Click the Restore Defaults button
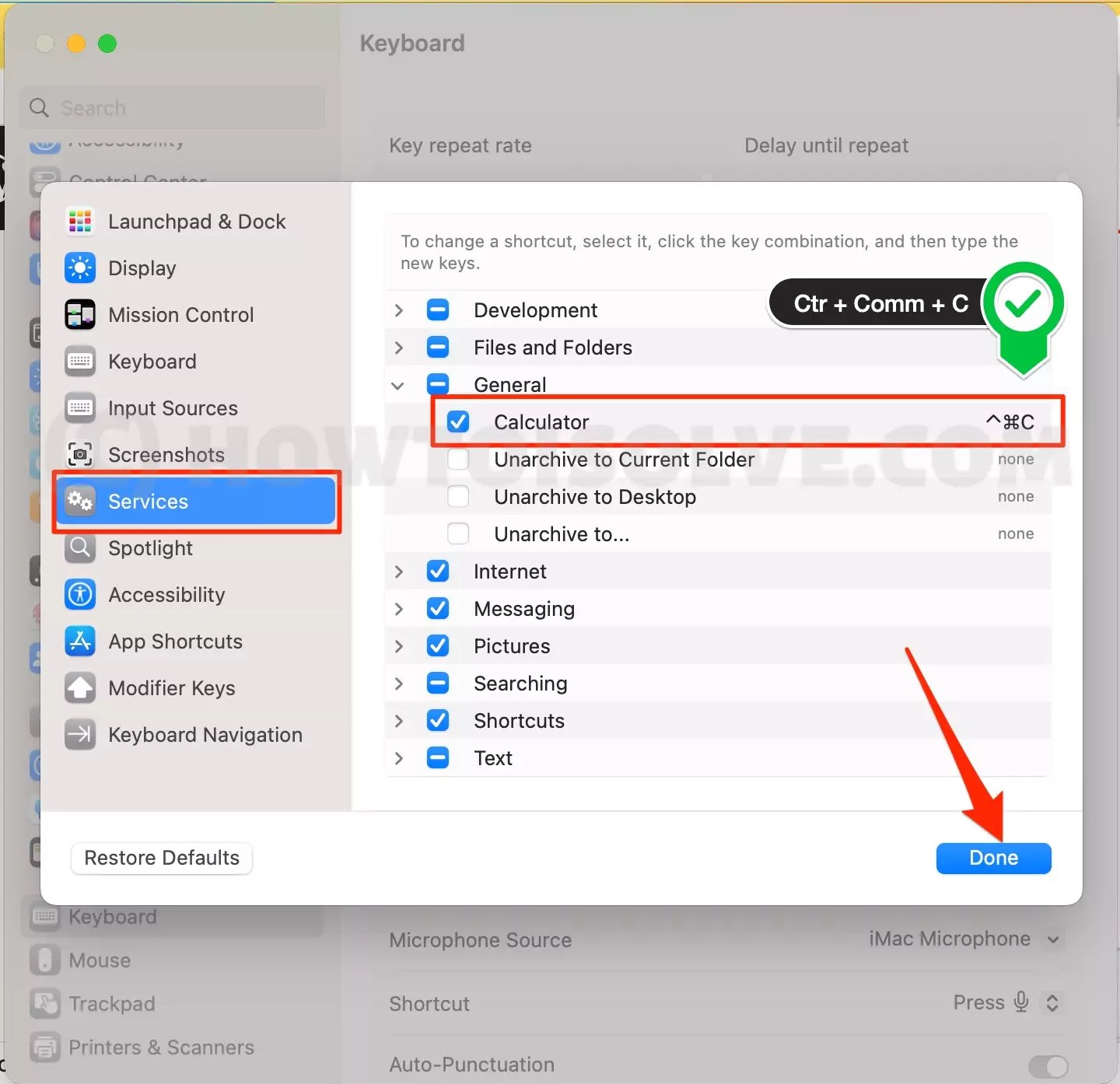This screenshot has width=1120, height=1084. 161,858
